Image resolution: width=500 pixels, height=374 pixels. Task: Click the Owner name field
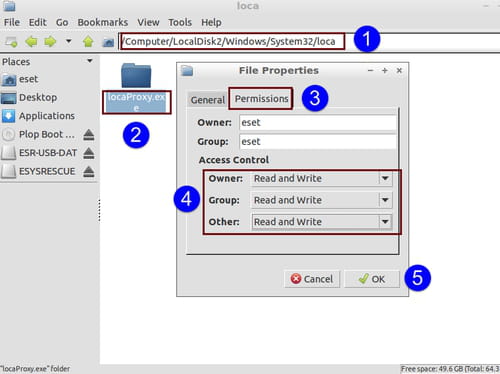[318, 123]
